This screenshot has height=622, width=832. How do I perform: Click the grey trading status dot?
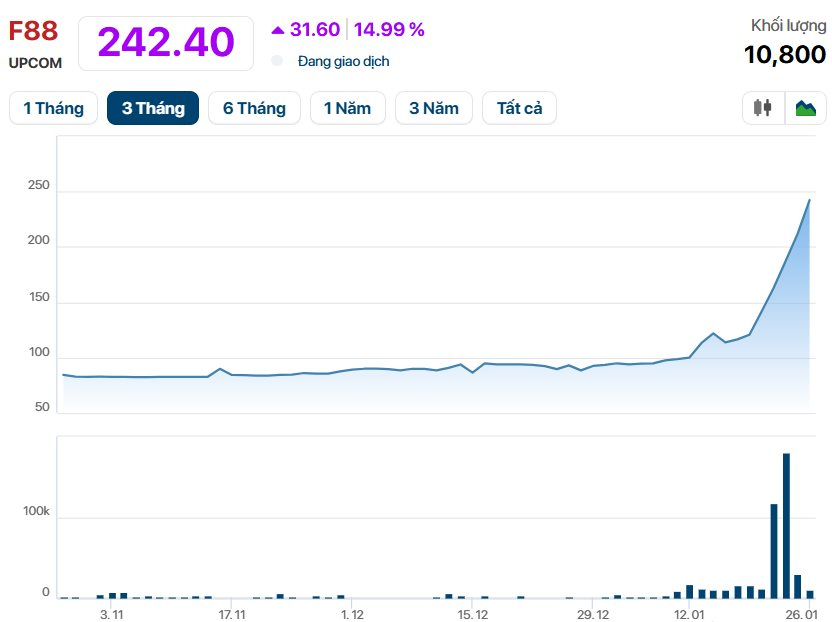click(277, 61)
